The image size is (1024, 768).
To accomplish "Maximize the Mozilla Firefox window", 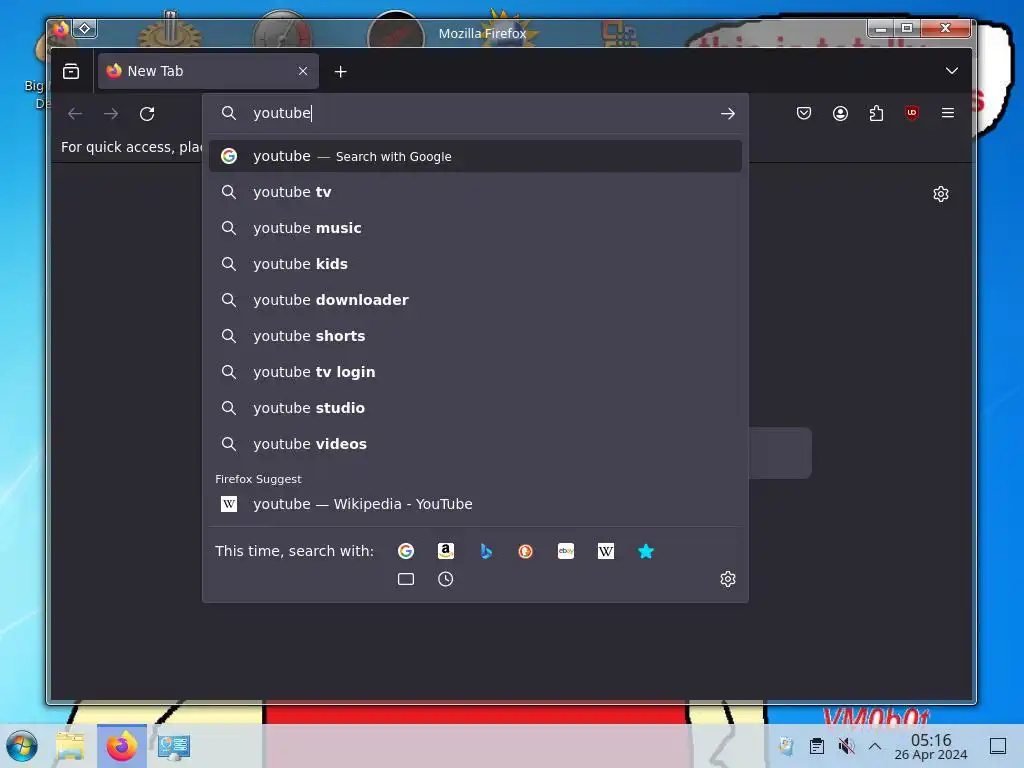I will [906, 28].
